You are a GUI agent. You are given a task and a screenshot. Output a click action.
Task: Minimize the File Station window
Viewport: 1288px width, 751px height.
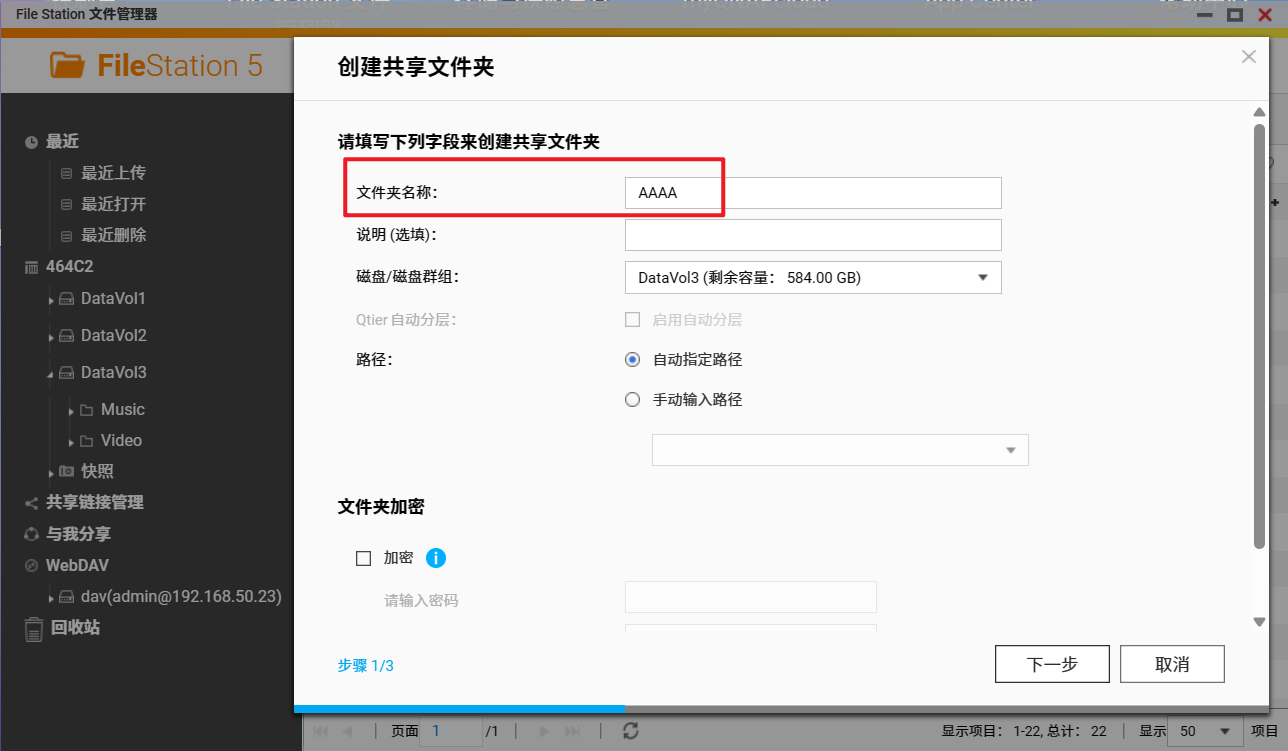click(1207, 14)
